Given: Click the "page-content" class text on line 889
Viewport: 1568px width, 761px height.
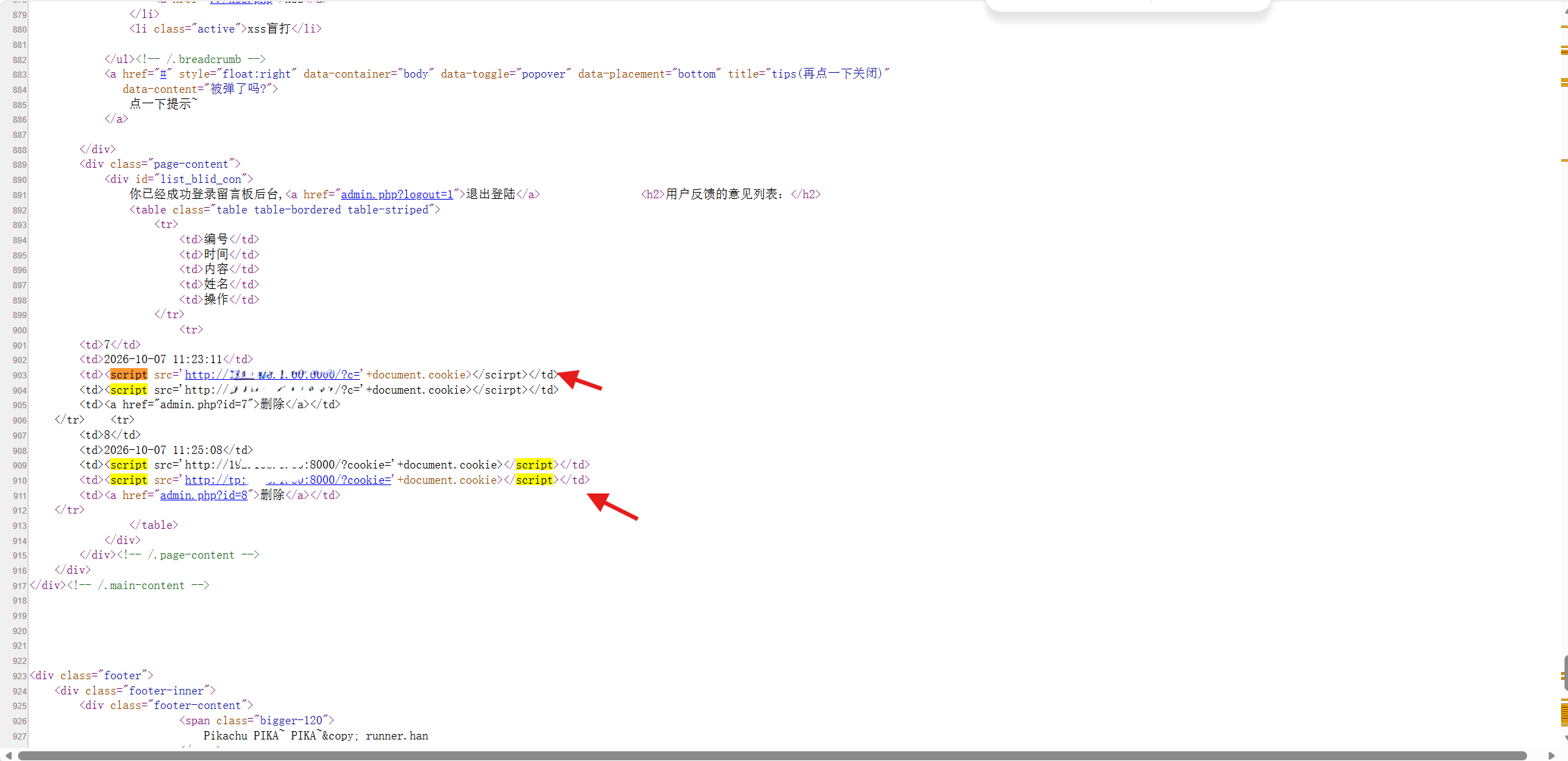Looking at the screenshot, I should click(191, 164).
